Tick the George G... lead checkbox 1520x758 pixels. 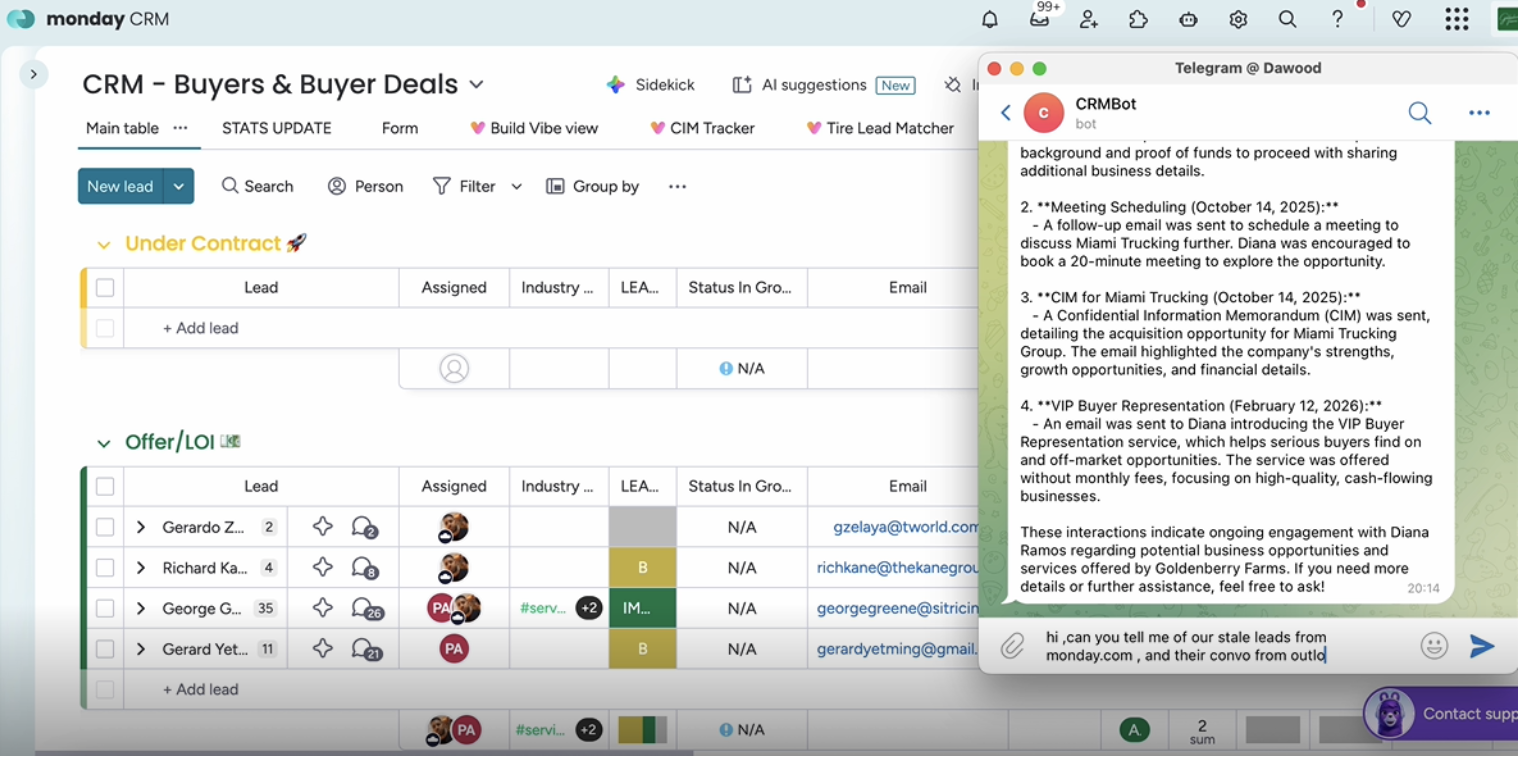click(x=105, y=608)
